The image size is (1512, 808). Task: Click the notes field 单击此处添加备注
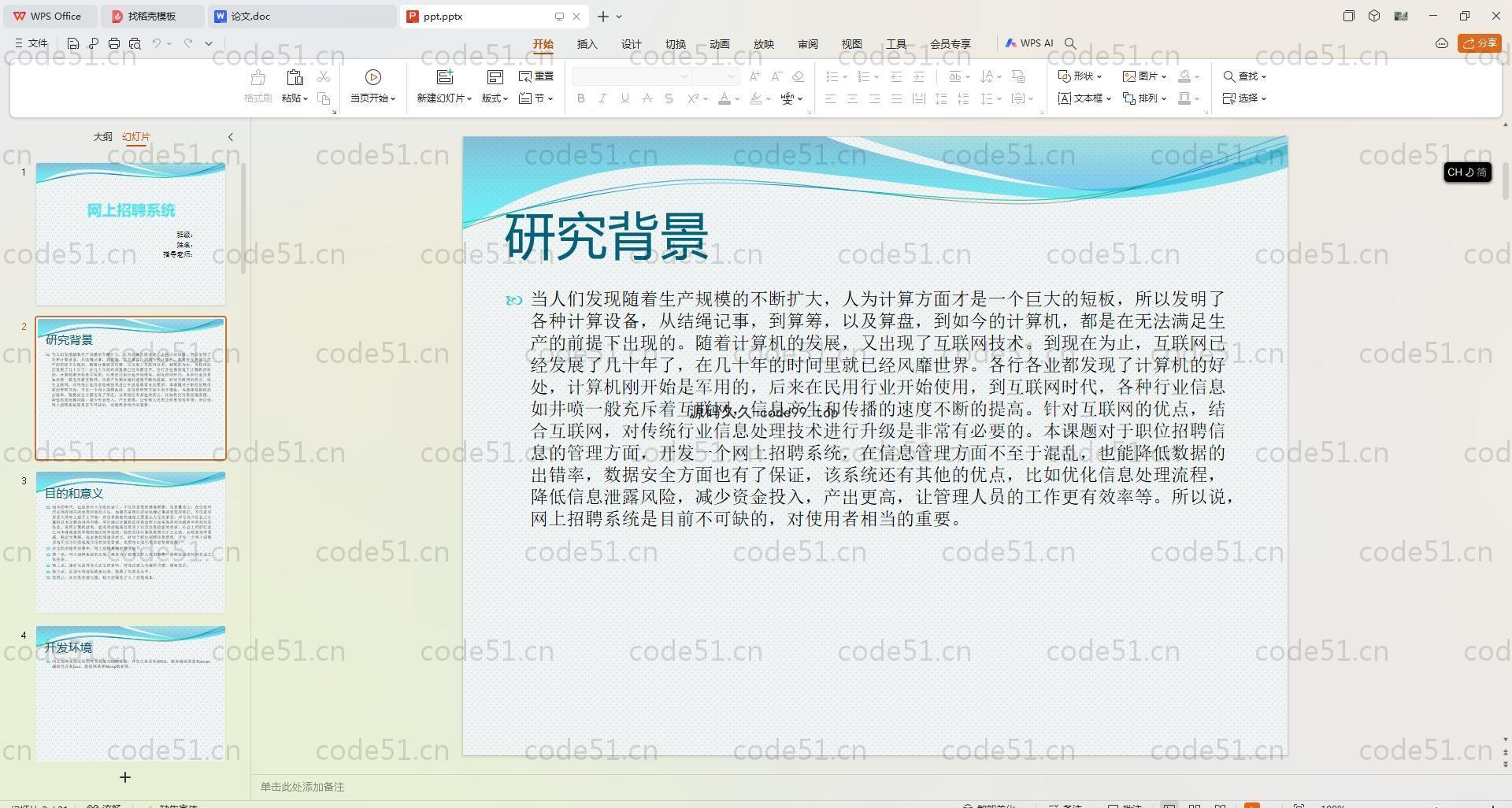click(x=302, y=787)
